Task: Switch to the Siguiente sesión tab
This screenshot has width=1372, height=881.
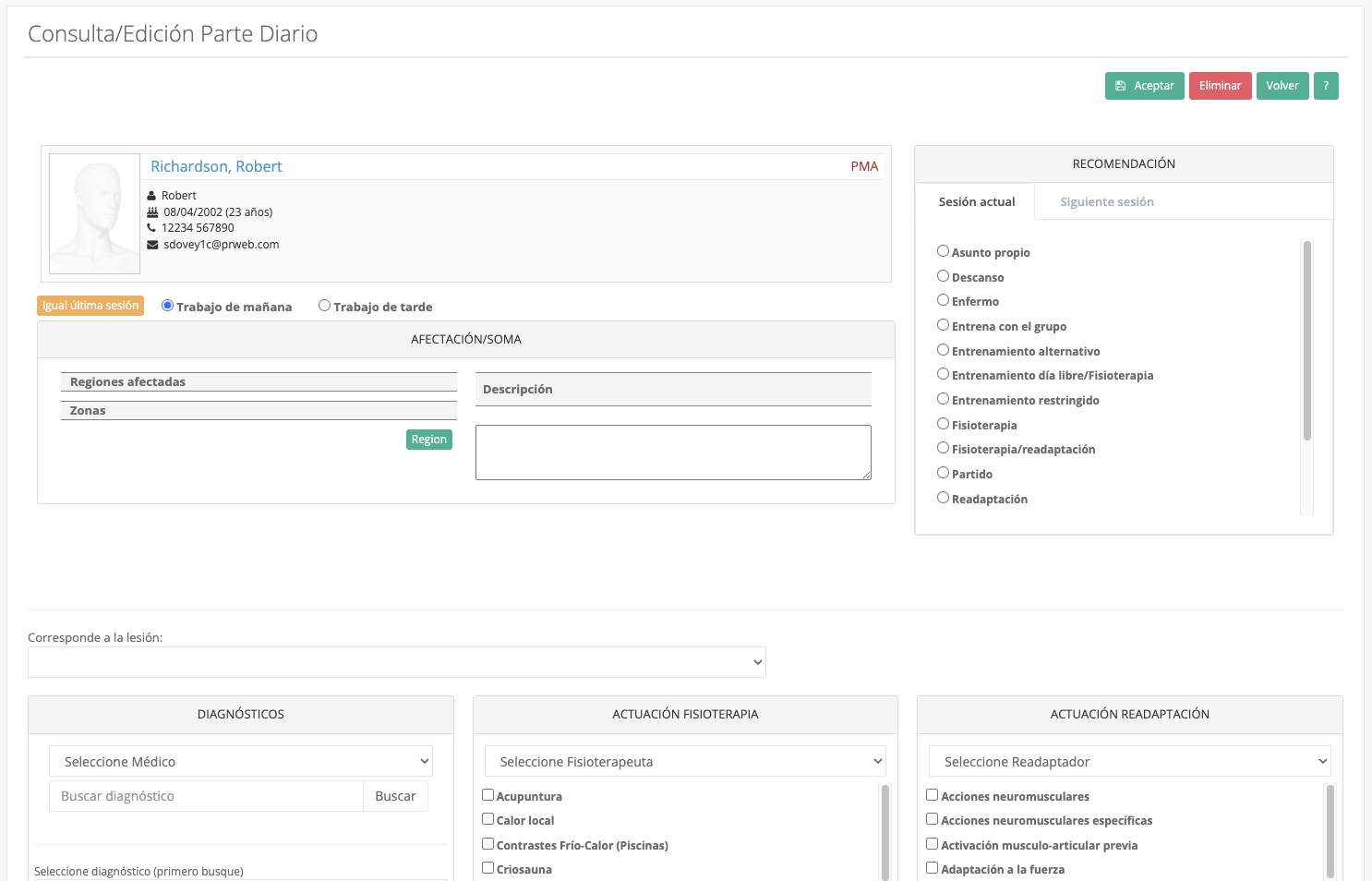Action: point(1106,202)
